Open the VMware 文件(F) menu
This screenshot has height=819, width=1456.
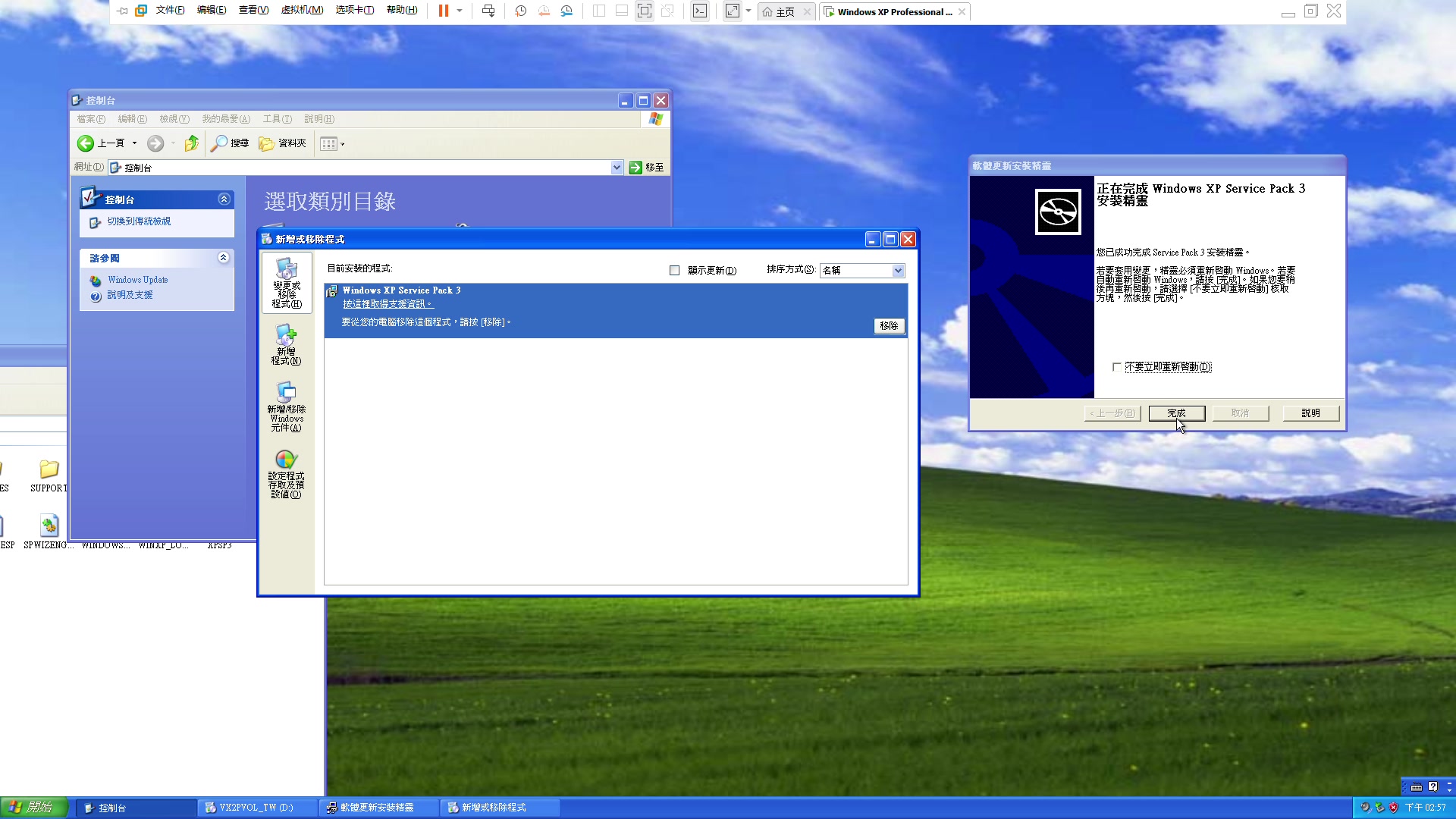pyautogui.click(x=170, y=11)
